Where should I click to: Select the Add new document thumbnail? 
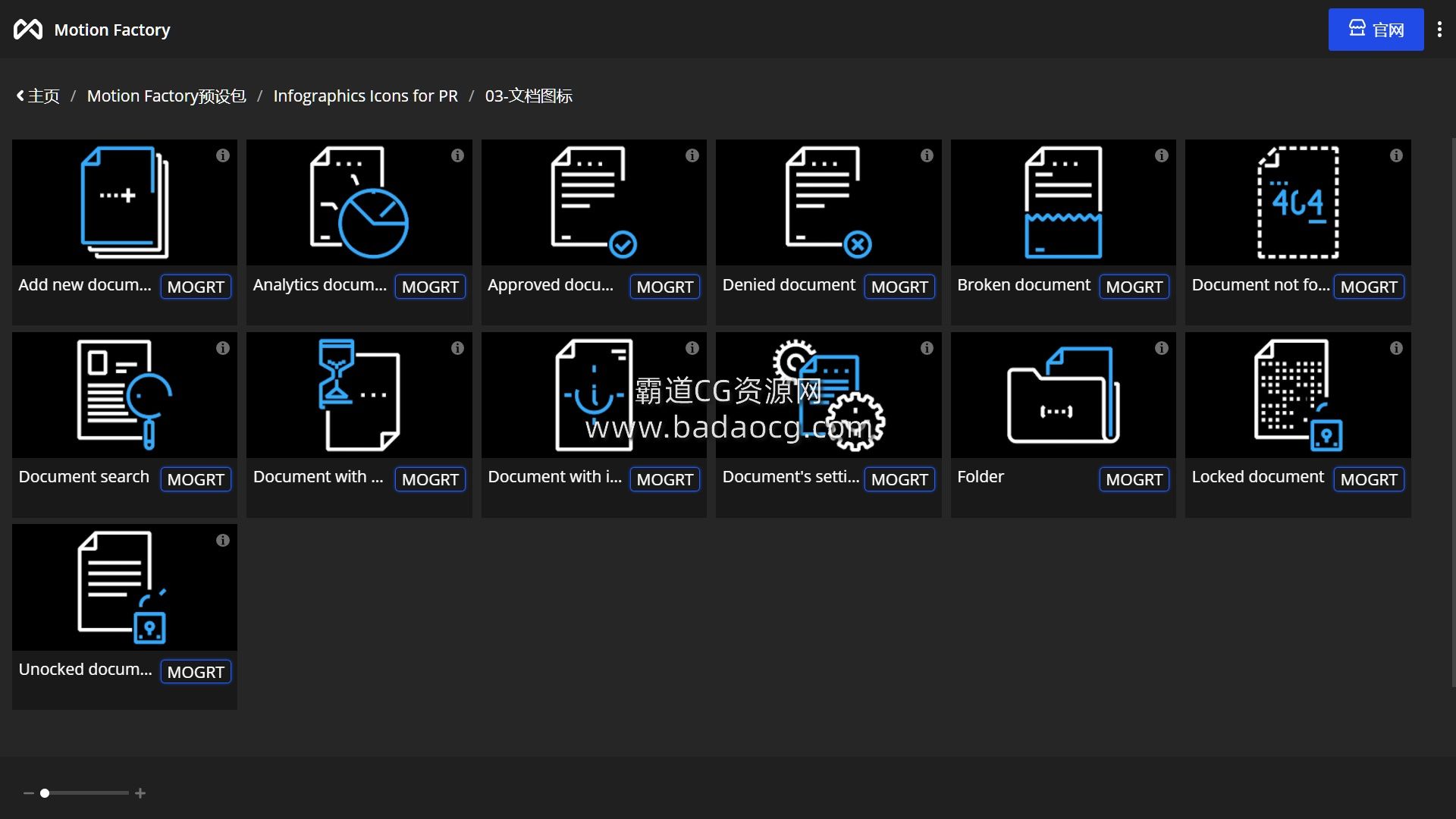pos(124,202)
